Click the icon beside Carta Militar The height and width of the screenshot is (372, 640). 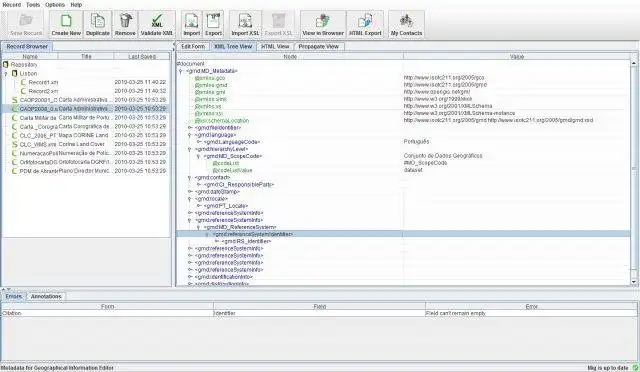[x=15, y=118]
